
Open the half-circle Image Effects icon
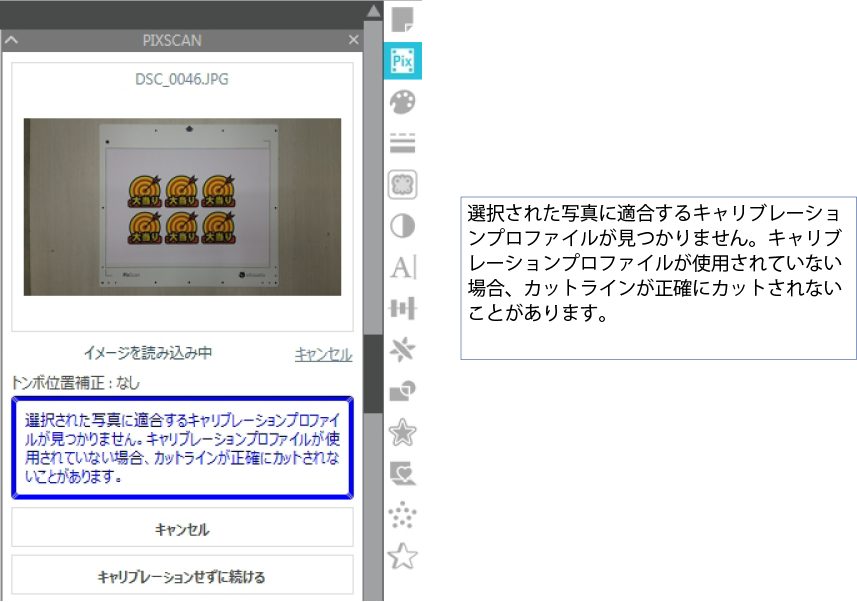tap(403, 226)
